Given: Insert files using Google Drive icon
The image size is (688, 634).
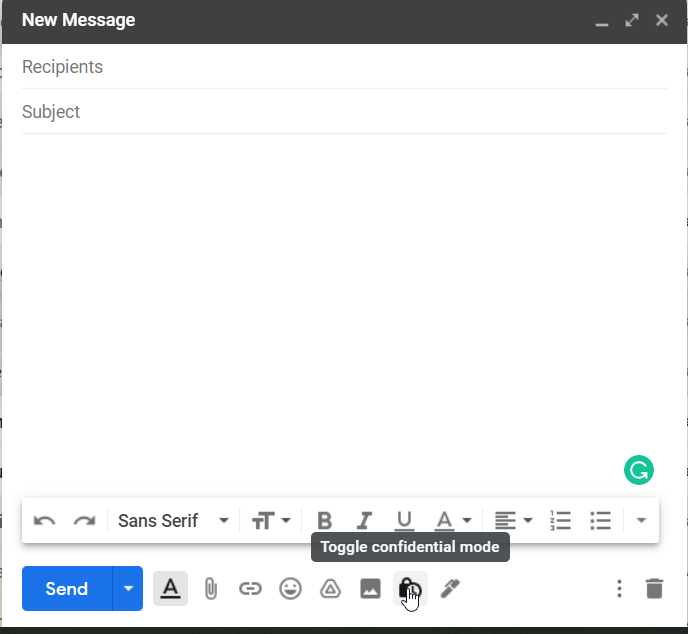Looking at the screenshot, I should (330, 588).
